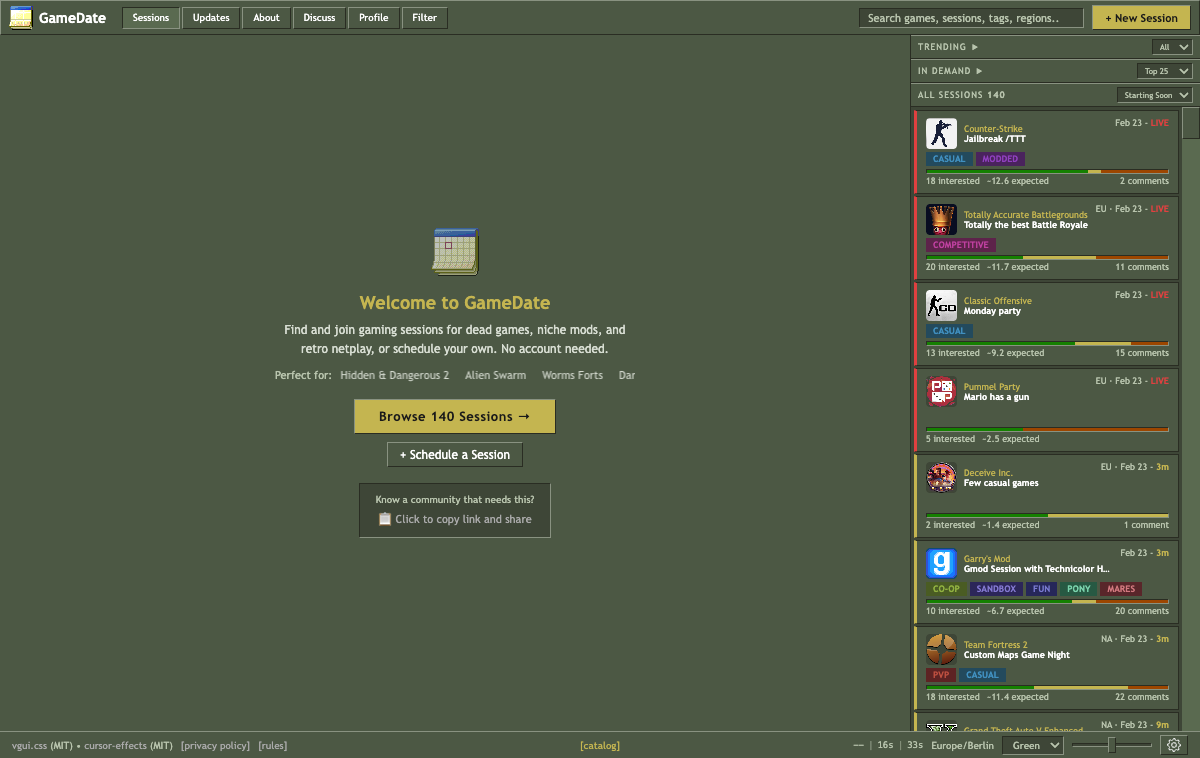Open settings via the gear icon
The image size is (1200, 758).
pos(1174,745)
